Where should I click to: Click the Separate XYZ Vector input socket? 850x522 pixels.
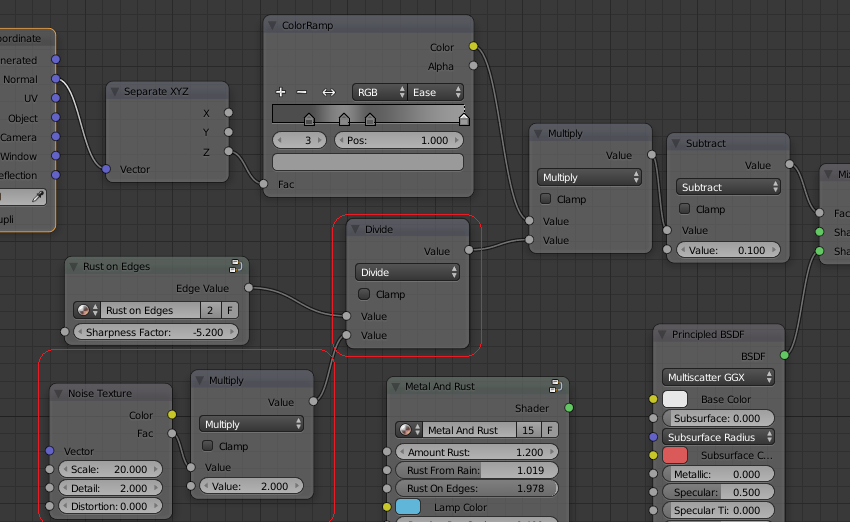click(106, 169)
